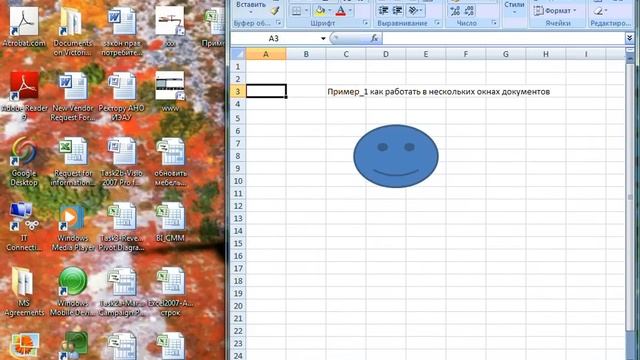This screenshot has height=360, width=640.
Task: Apply the Fill Color bucket icon
Action: 320,11
